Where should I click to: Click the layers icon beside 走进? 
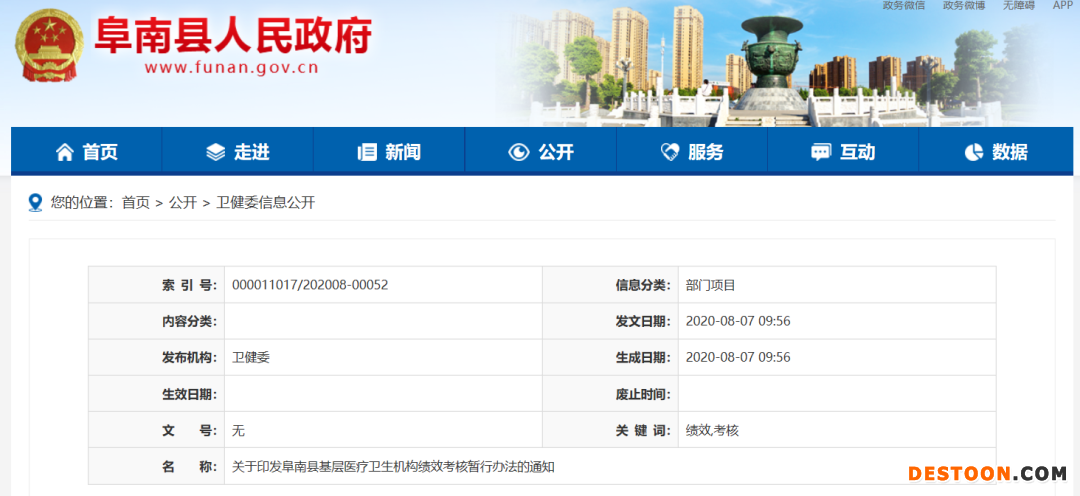tap(216, 152)
